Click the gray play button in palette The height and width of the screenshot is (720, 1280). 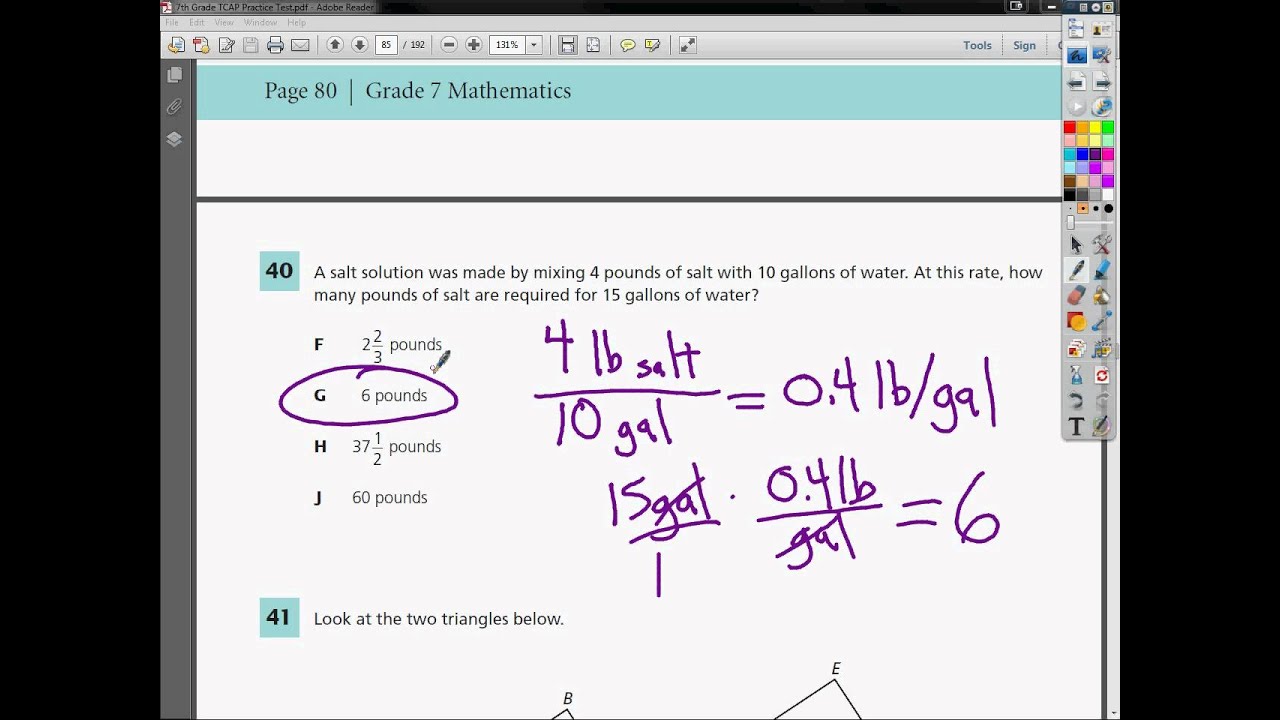coord(1076,106)
